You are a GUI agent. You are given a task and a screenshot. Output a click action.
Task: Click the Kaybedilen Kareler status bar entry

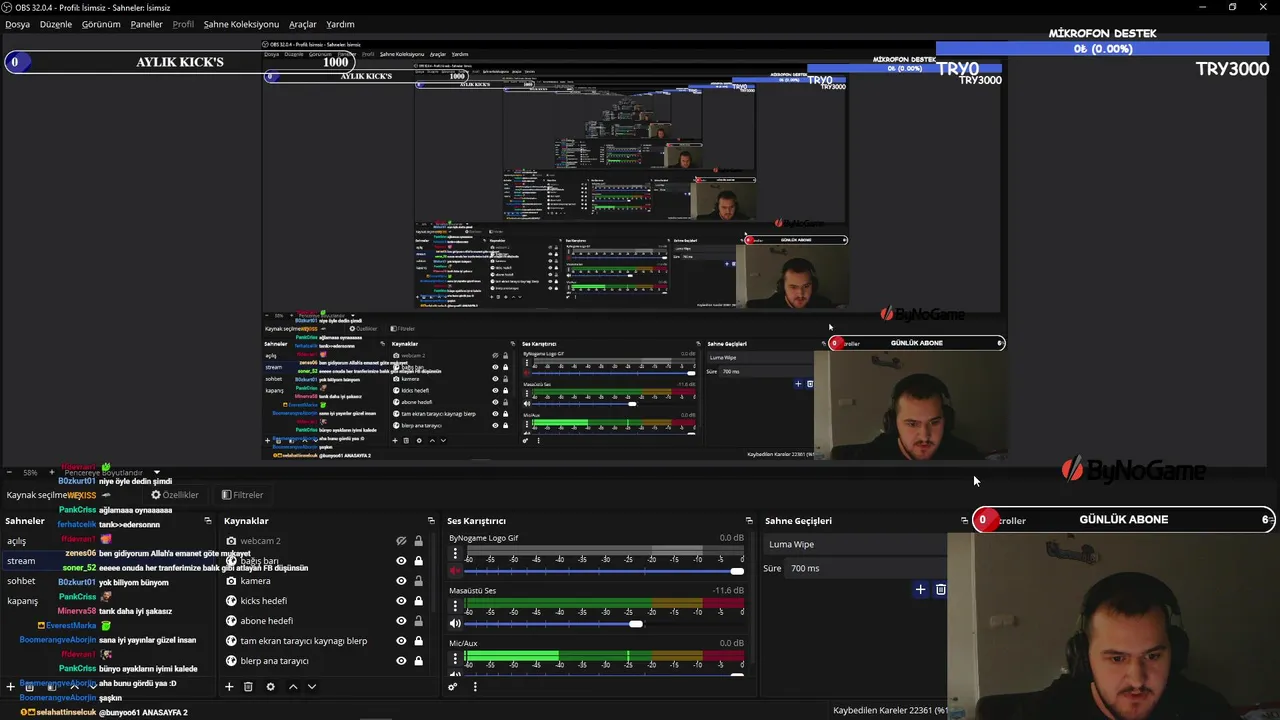(890, 710)
